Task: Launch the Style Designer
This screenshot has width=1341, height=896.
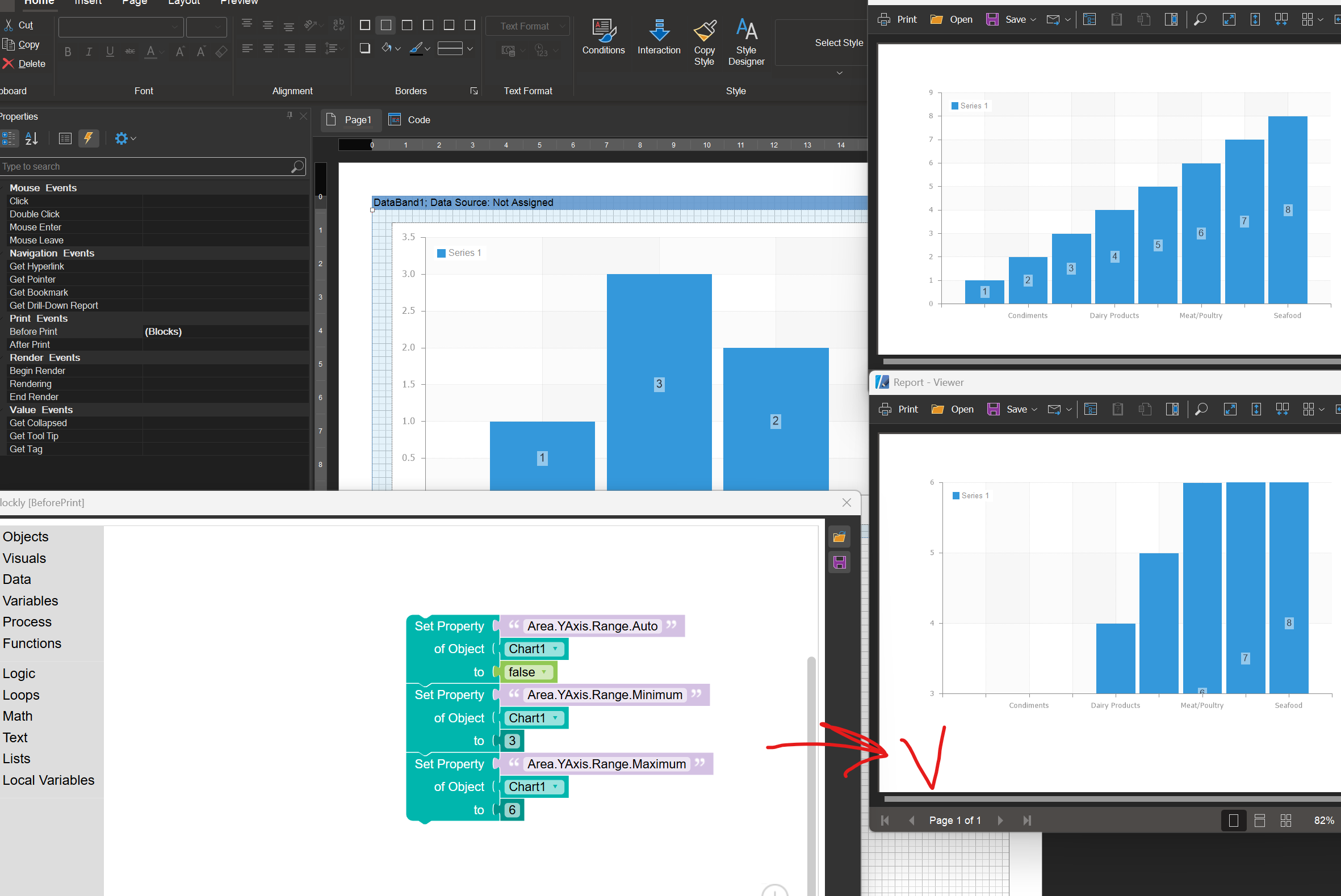Action: tap(746, 43)
